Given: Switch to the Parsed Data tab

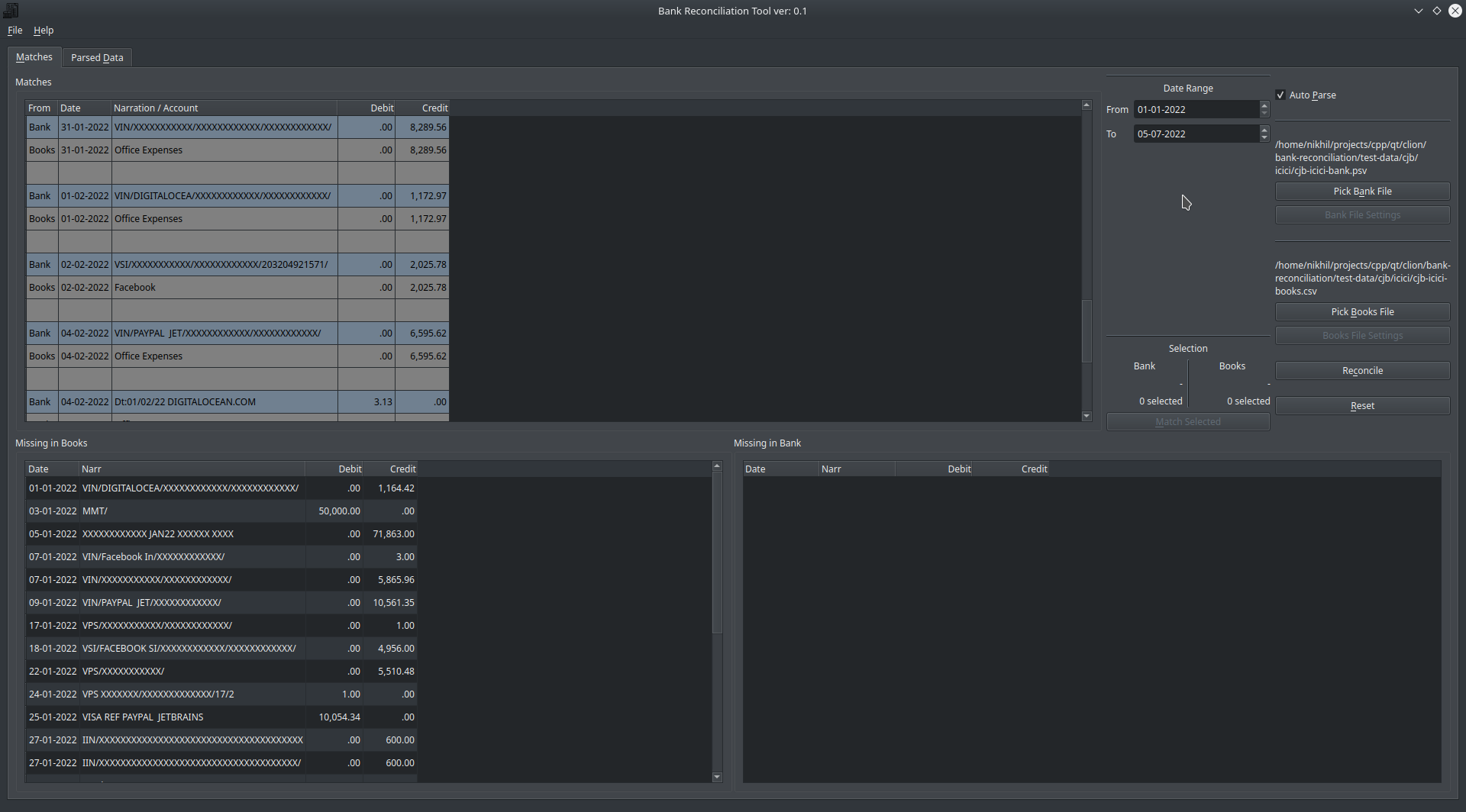Looking at the screenshot, I should click(x=97, y=58).
